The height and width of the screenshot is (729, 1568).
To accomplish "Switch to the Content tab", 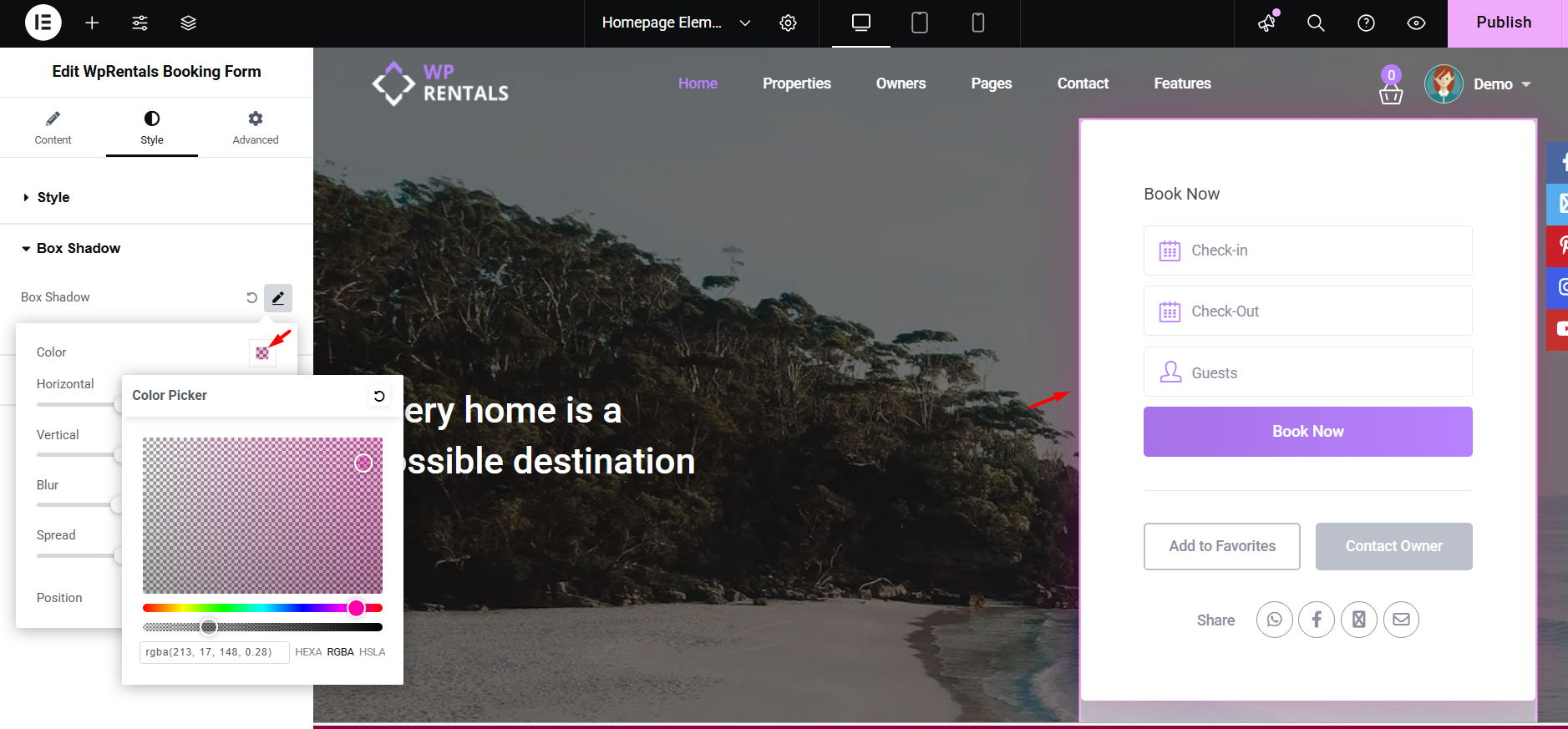I will pyautogui.click(x=53, y=127).
